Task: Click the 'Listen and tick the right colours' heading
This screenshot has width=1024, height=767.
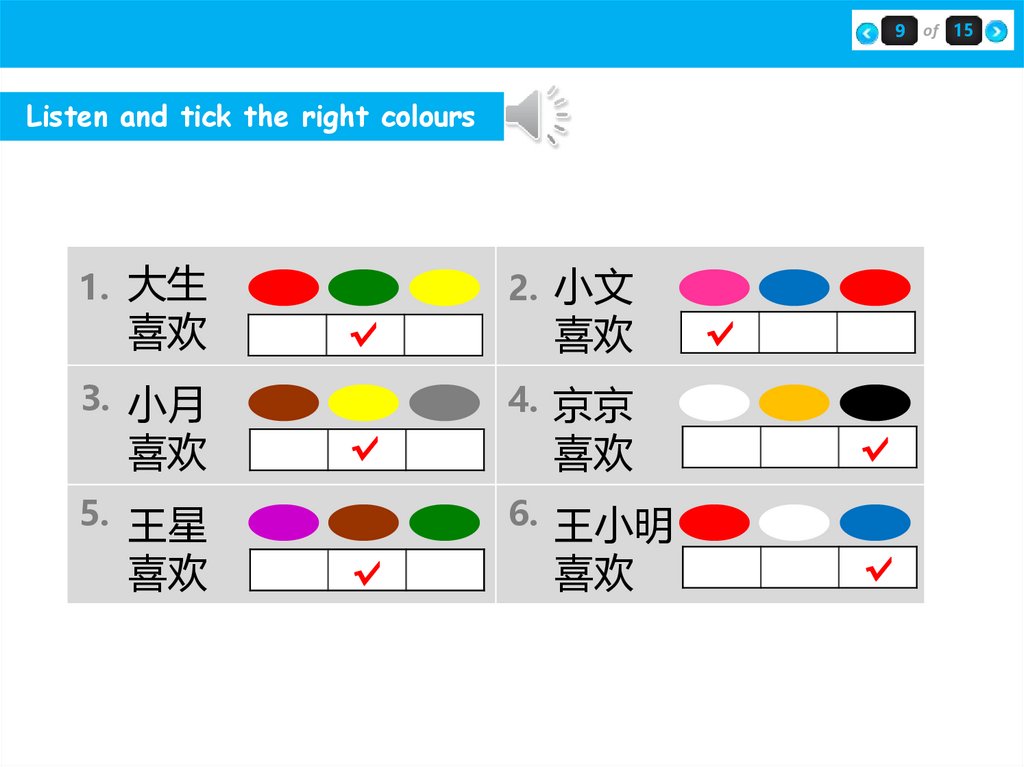Action: [250, 117]
